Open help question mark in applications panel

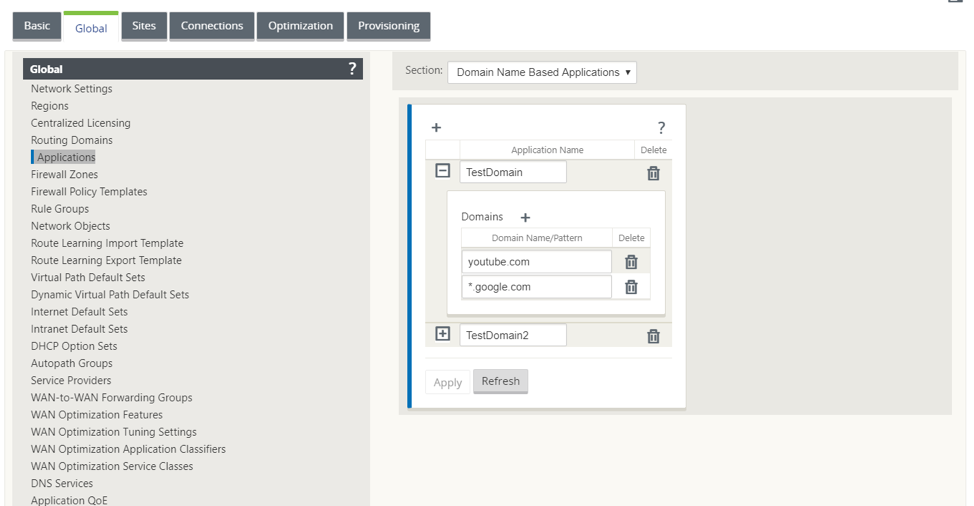(661, 128)
